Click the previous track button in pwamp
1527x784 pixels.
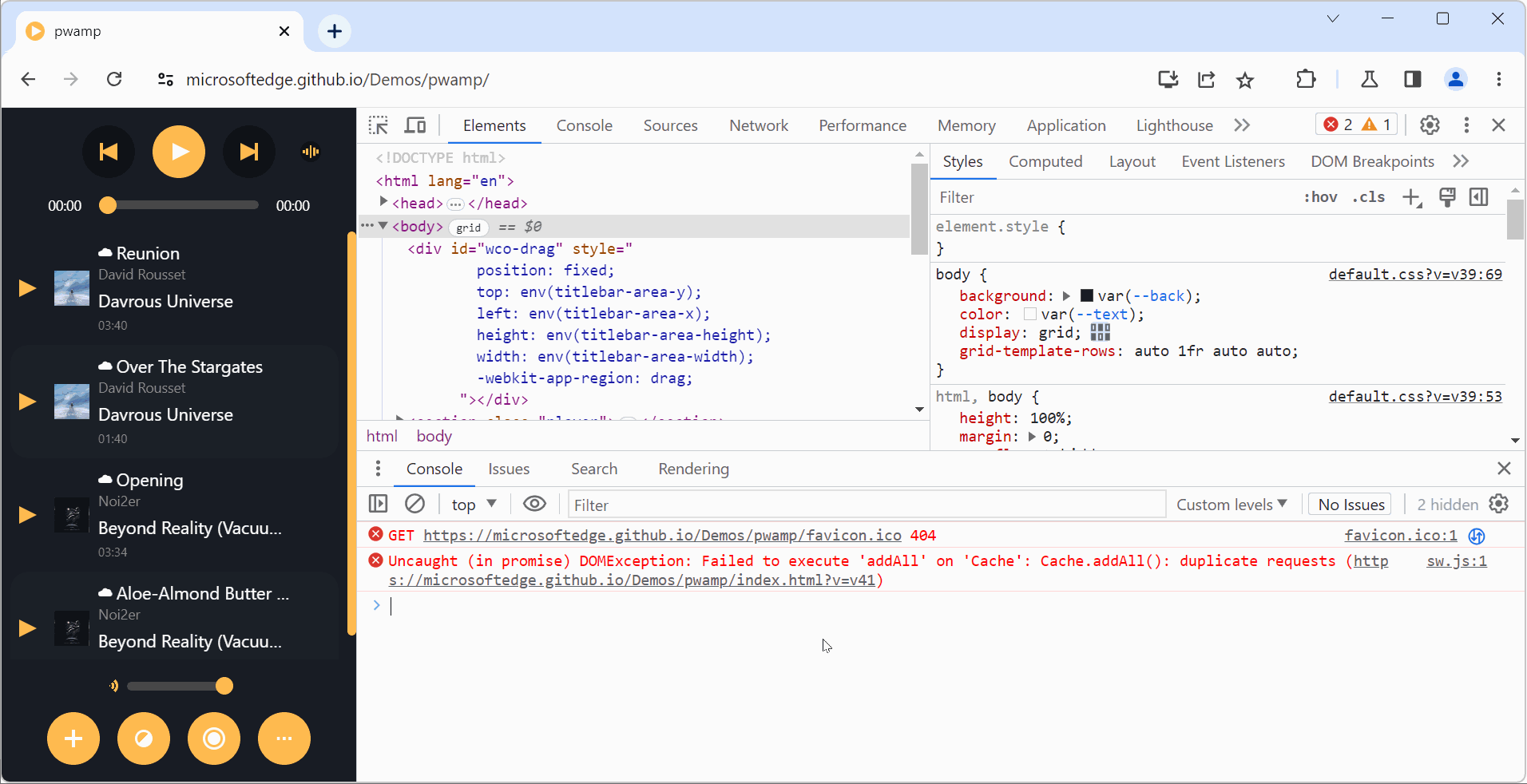[109, 152]
